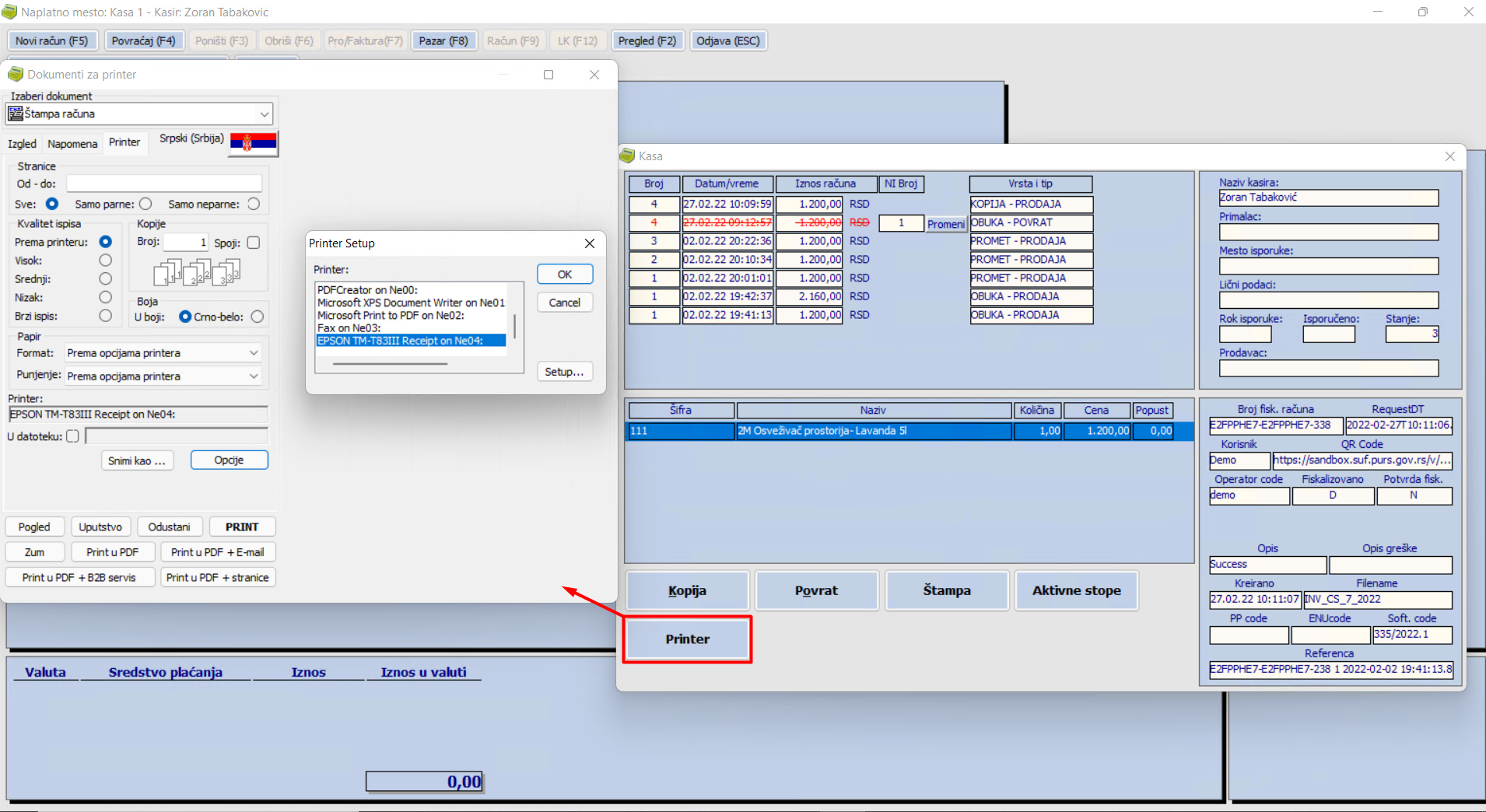
Task: Click the Štampa button in Kasa window
Action: pyautogui.click(x=947, y=590)
